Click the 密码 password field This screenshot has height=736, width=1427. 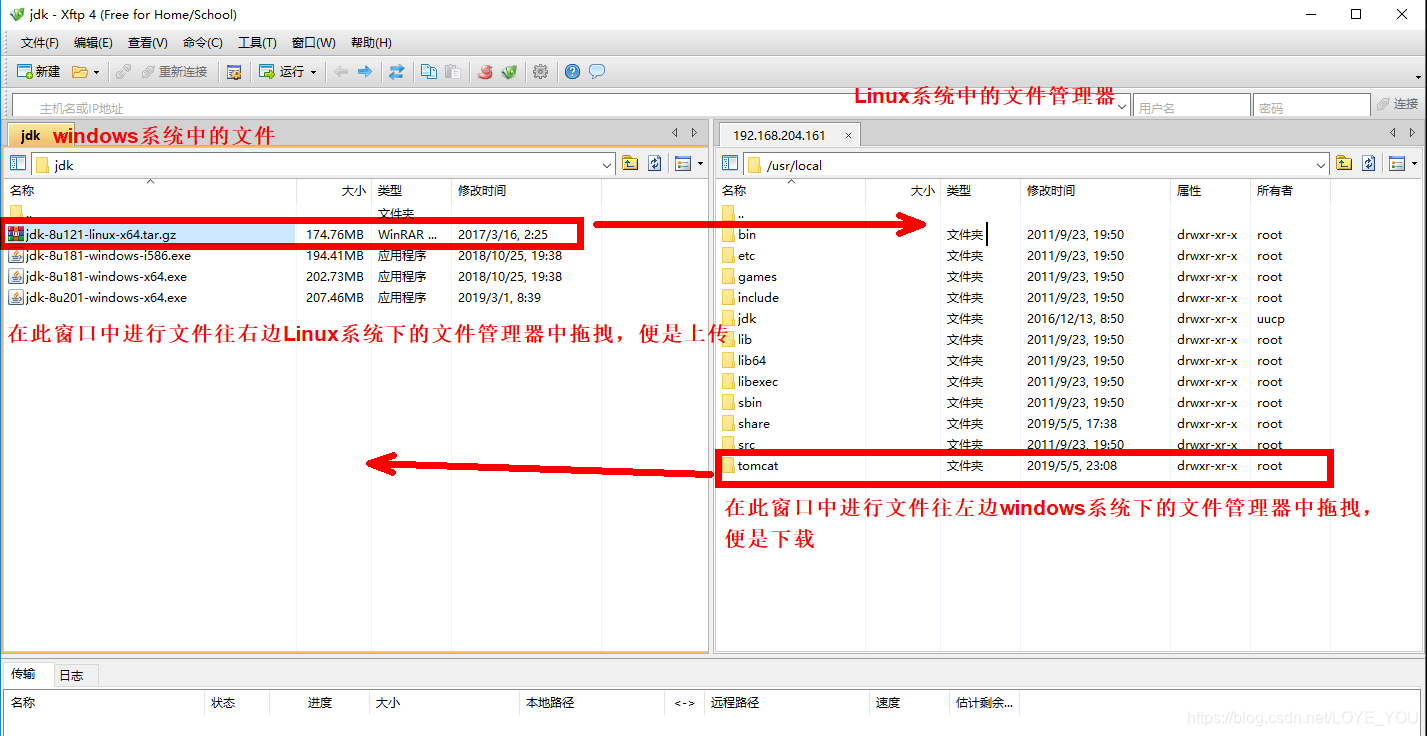tap(1312, 106)
